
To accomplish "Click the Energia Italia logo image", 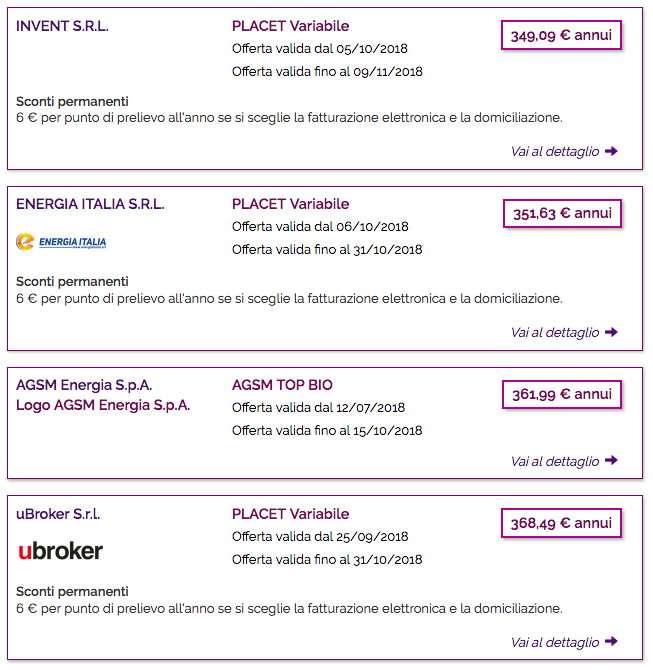I will [x=61, y=242].
